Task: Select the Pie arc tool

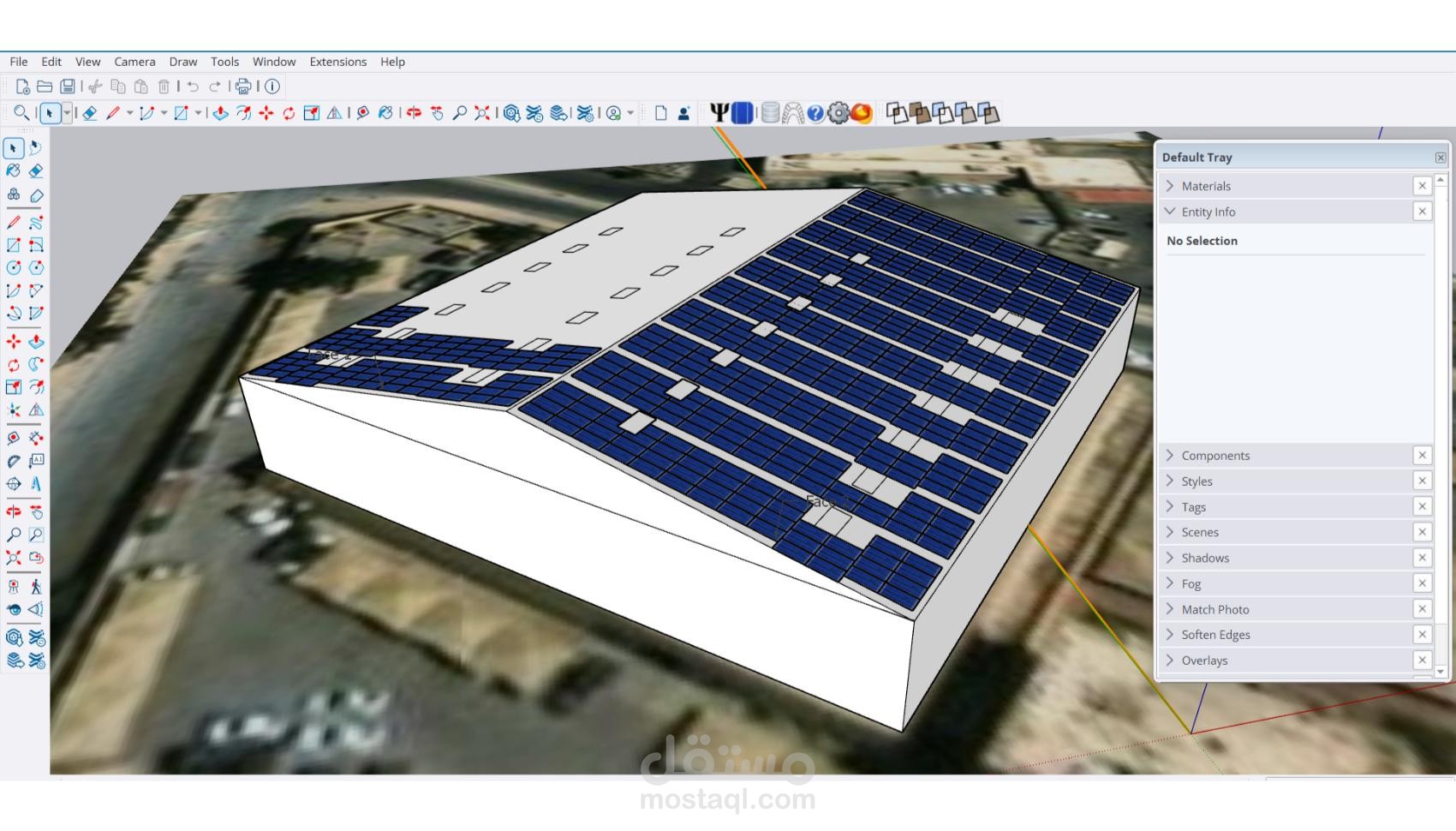Action: tap(36, 314)
